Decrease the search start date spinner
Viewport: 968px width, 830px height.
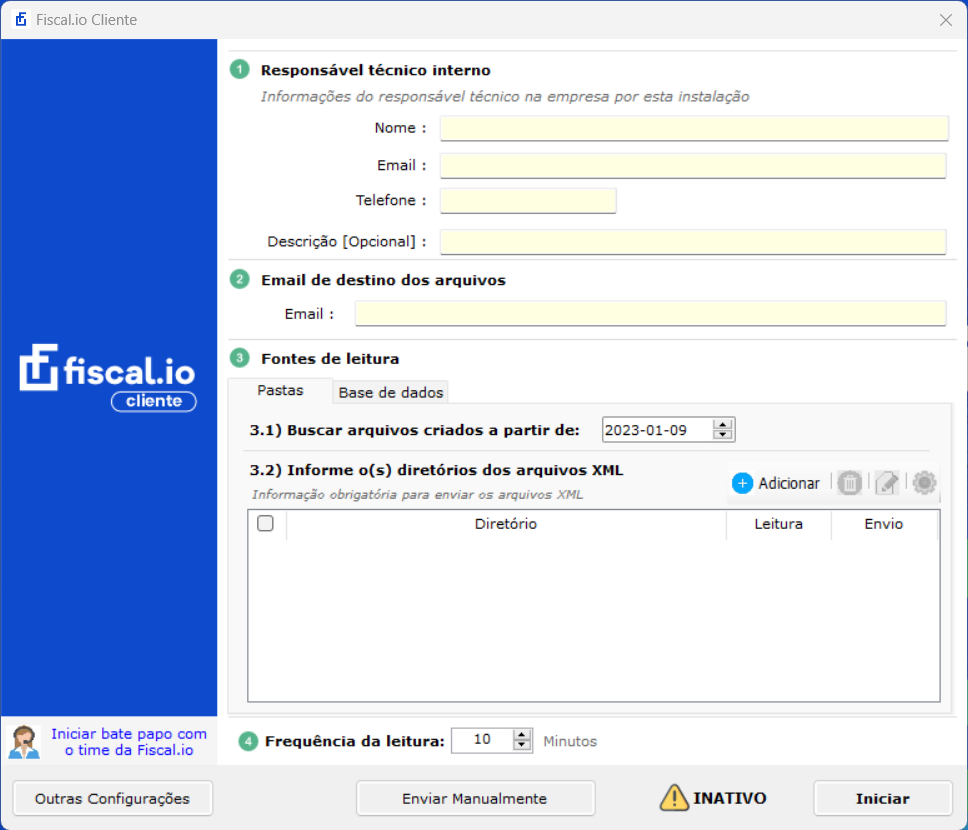pos(722,435)
